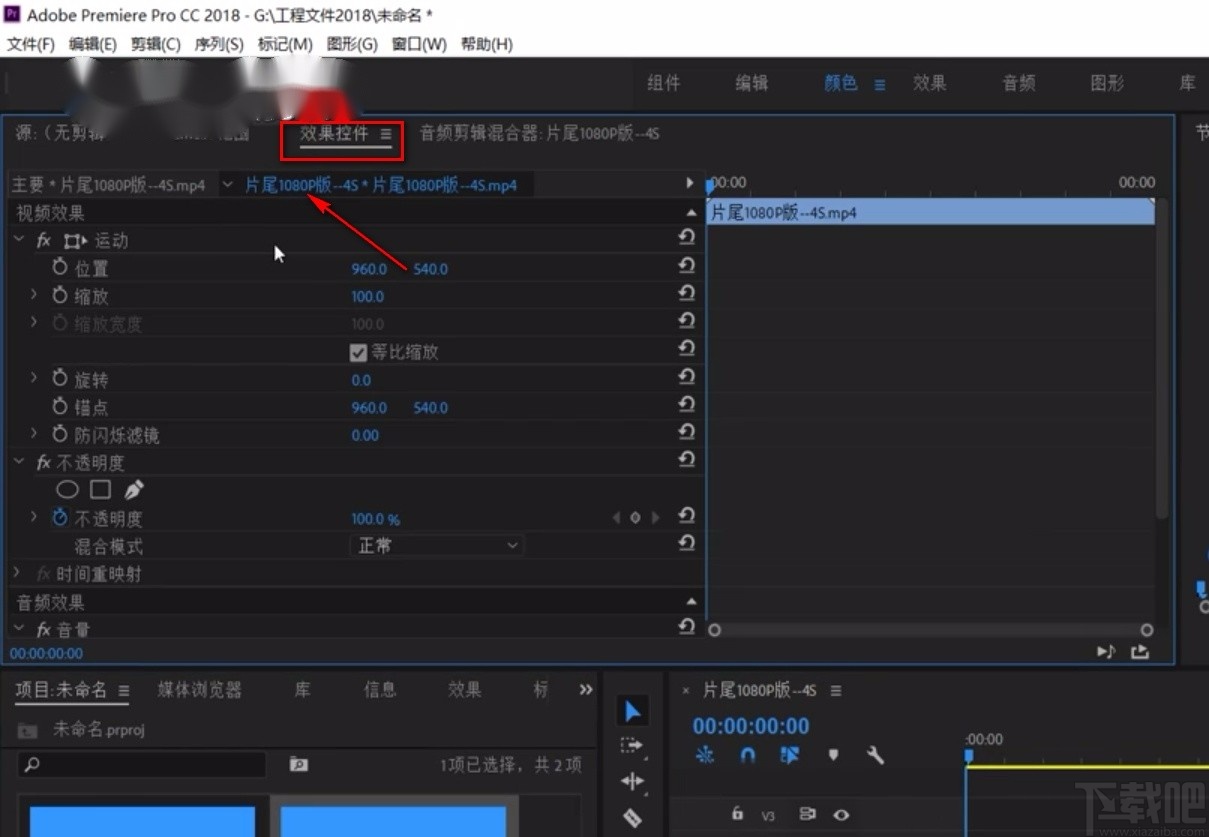
Task: Select the pen mask tool under 不透明度
Action: 133,490
